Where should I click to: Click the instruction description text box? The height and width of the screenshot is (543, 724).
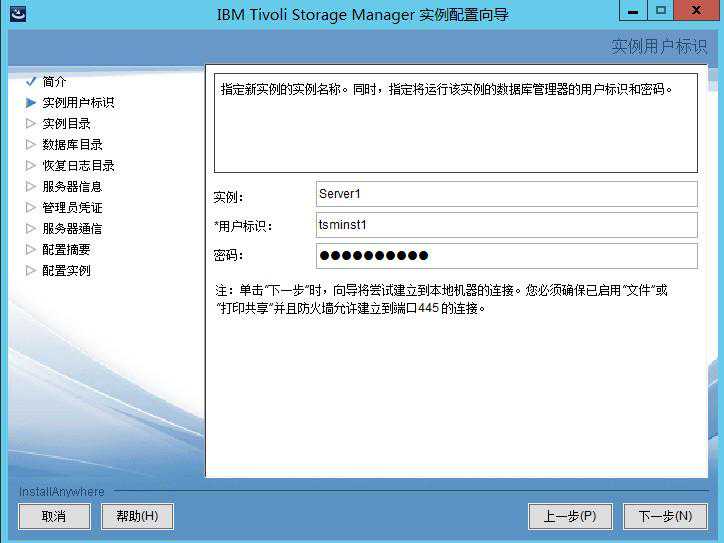(455, 121)
